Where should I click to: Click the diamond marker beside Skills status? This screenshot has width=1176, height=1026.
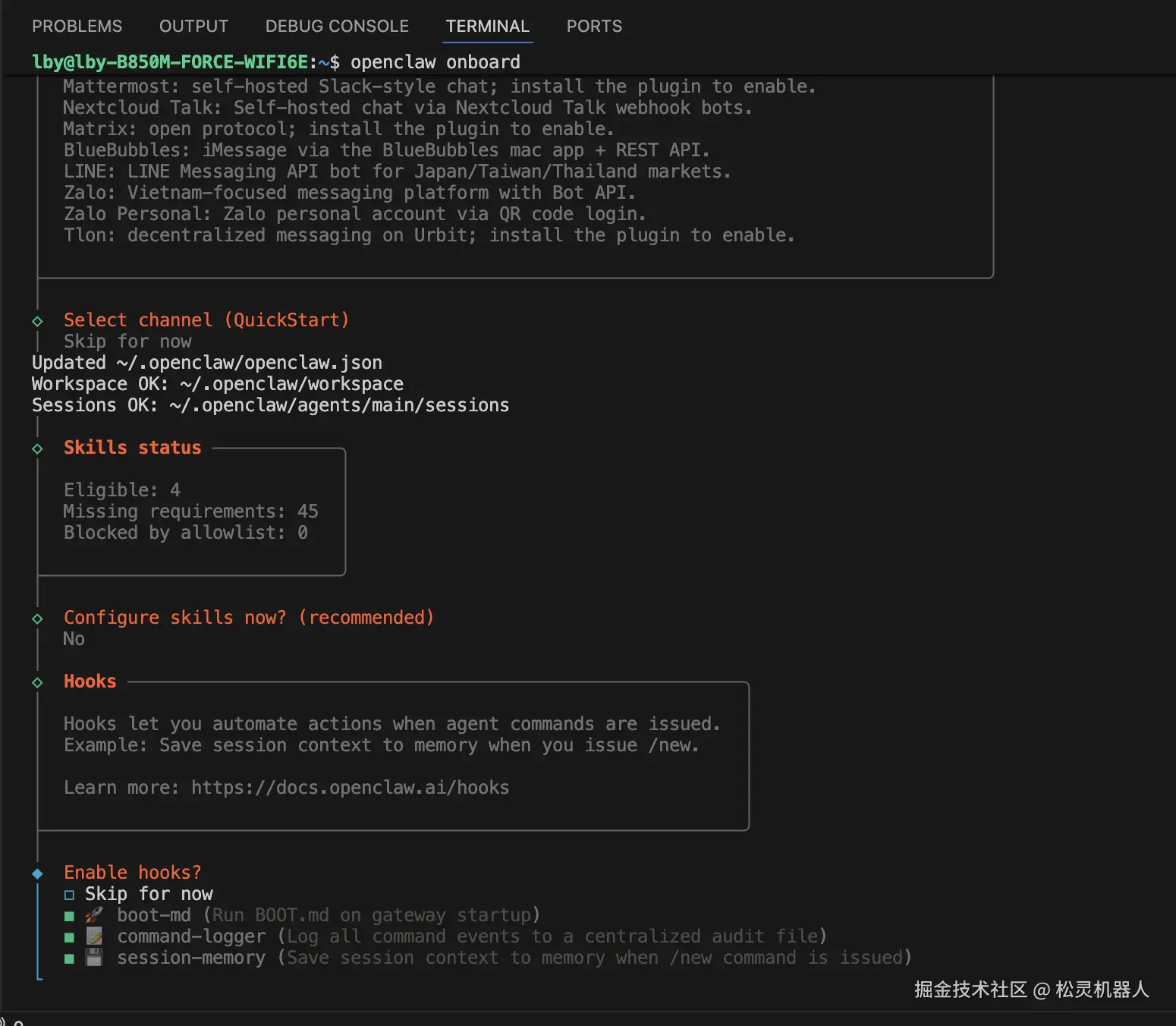(38, 448)
